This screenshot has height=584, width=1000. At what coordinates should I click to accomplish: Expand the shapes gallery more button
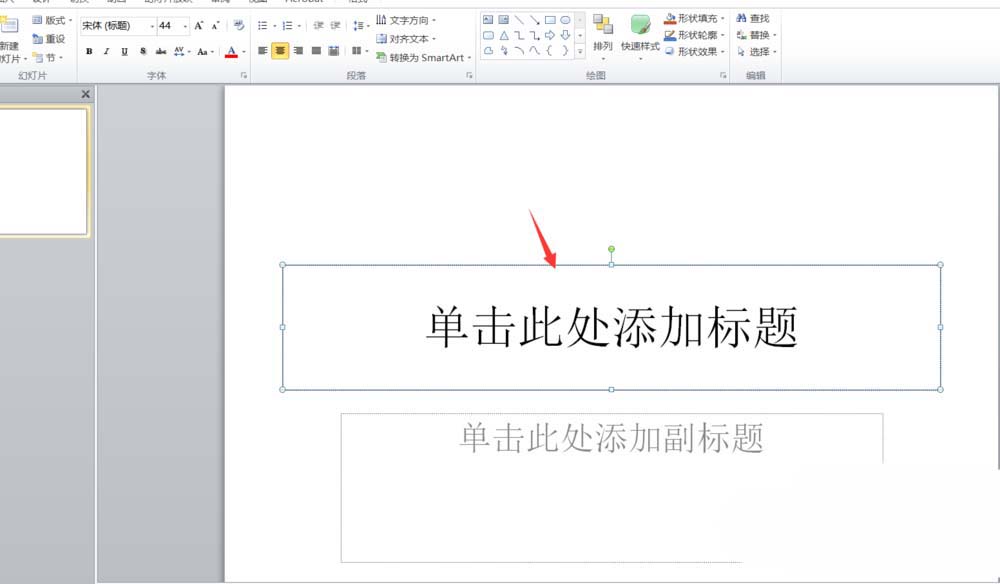point(580,51)
